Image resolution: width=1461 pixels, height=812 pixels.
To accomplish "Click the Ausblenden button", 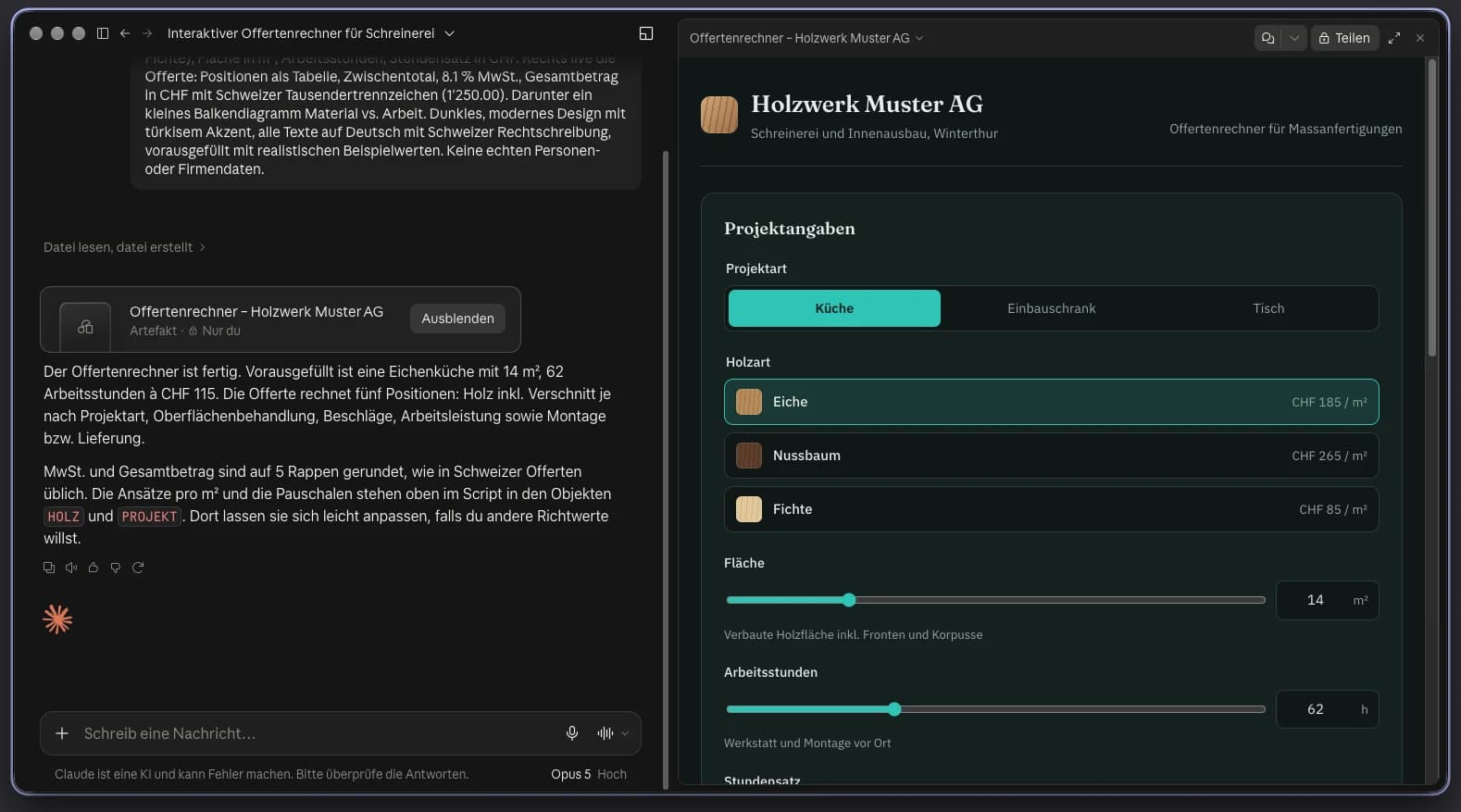I will click(x=457, y=319).
